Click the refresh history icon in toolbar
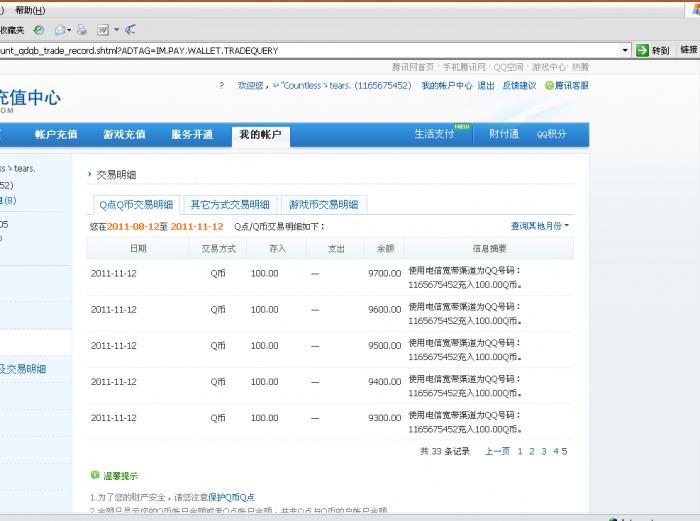Screen dimensions: 700x521 click(x=39, y=30)
